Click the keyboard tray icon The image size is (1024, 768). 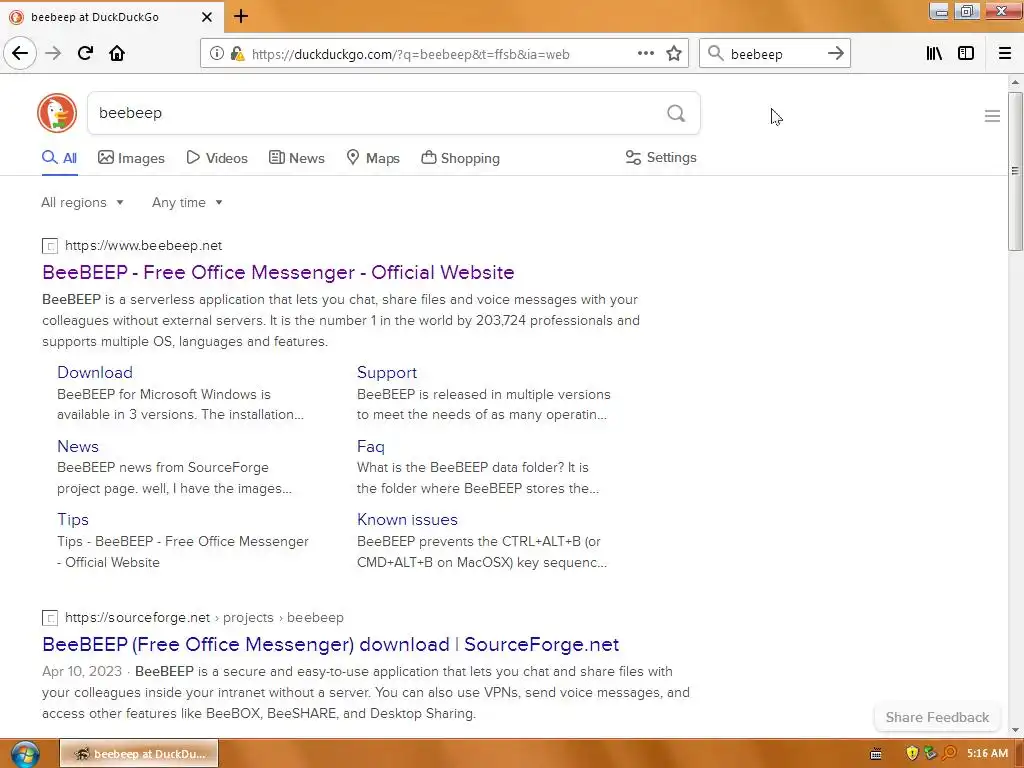(876, 754)
